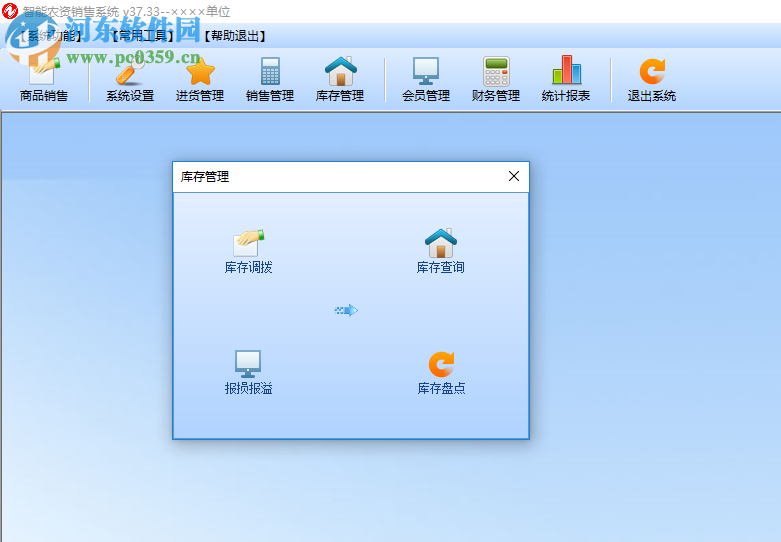Open the 【常用工具】 menu
The width and height of the screenshot is (781, 542).
142,36
